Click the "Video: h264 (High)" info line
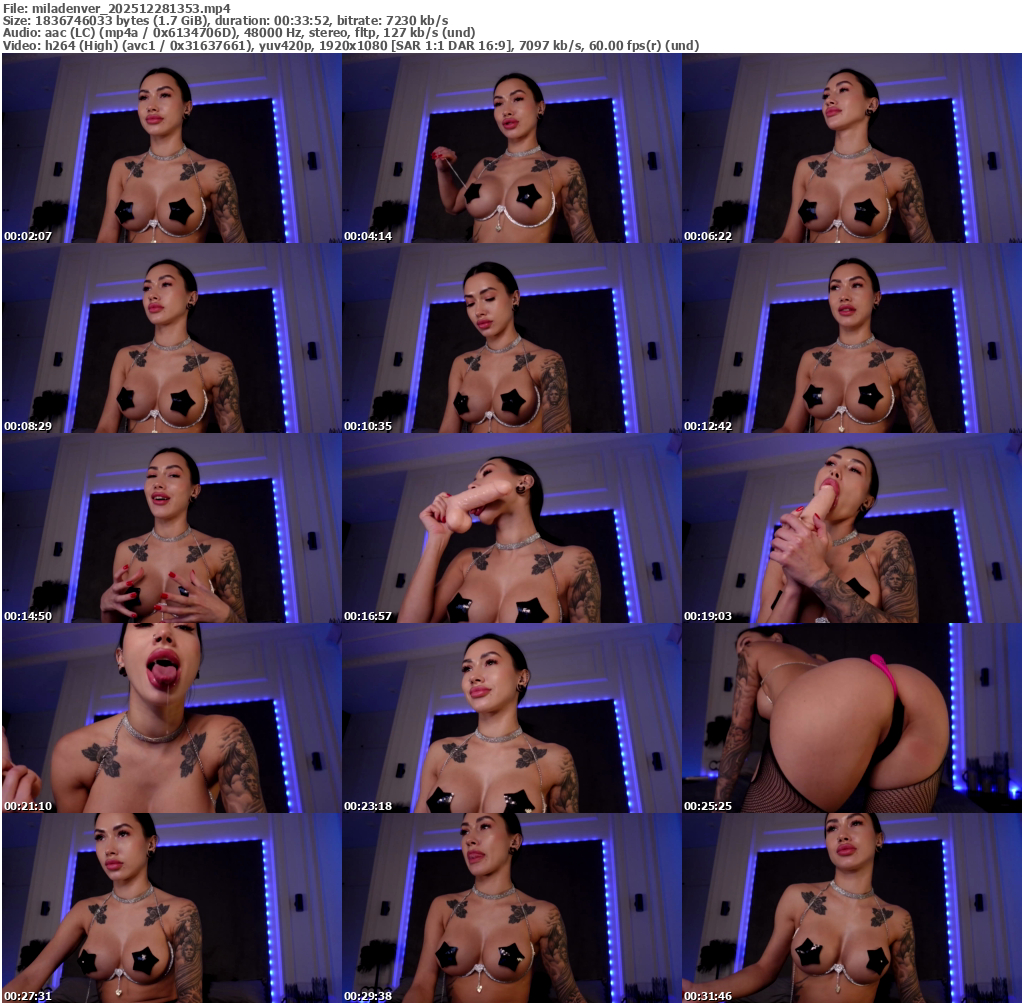1024x1003 pixels. click(351, 46)
